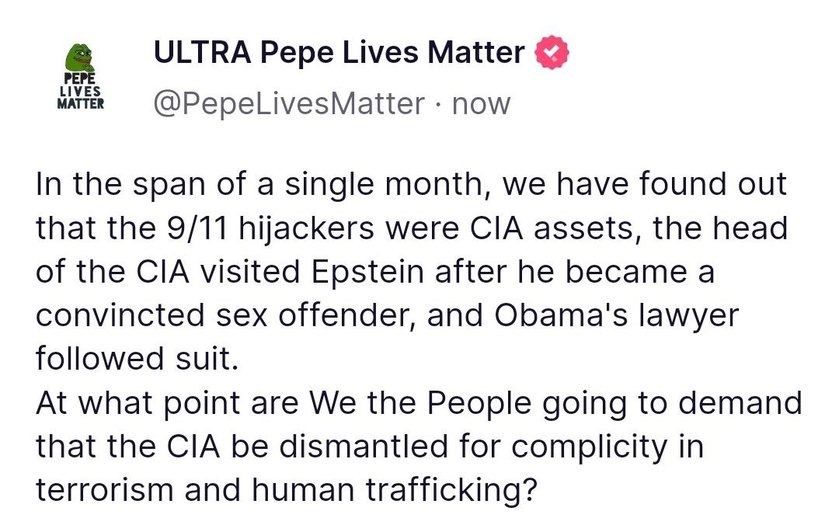Click the word 'dismantled' in the post
Viewport: 839px width, 532px height.
(364, 446)
